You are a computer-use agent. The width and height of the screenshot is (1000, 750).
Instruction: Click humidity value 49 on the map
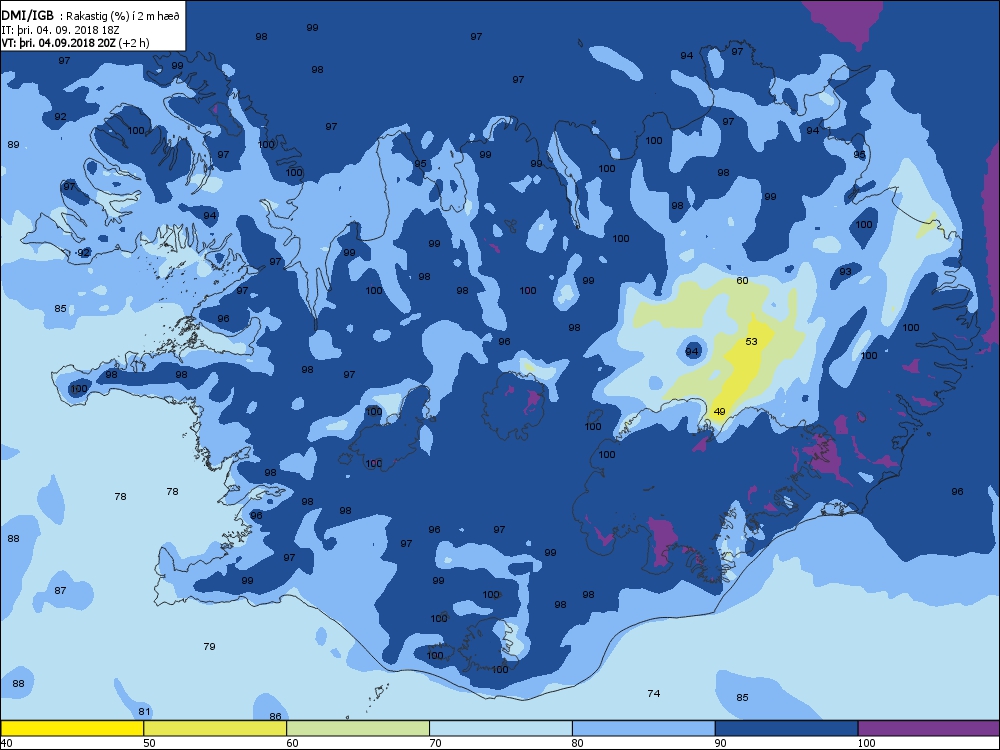click(719, 411)
